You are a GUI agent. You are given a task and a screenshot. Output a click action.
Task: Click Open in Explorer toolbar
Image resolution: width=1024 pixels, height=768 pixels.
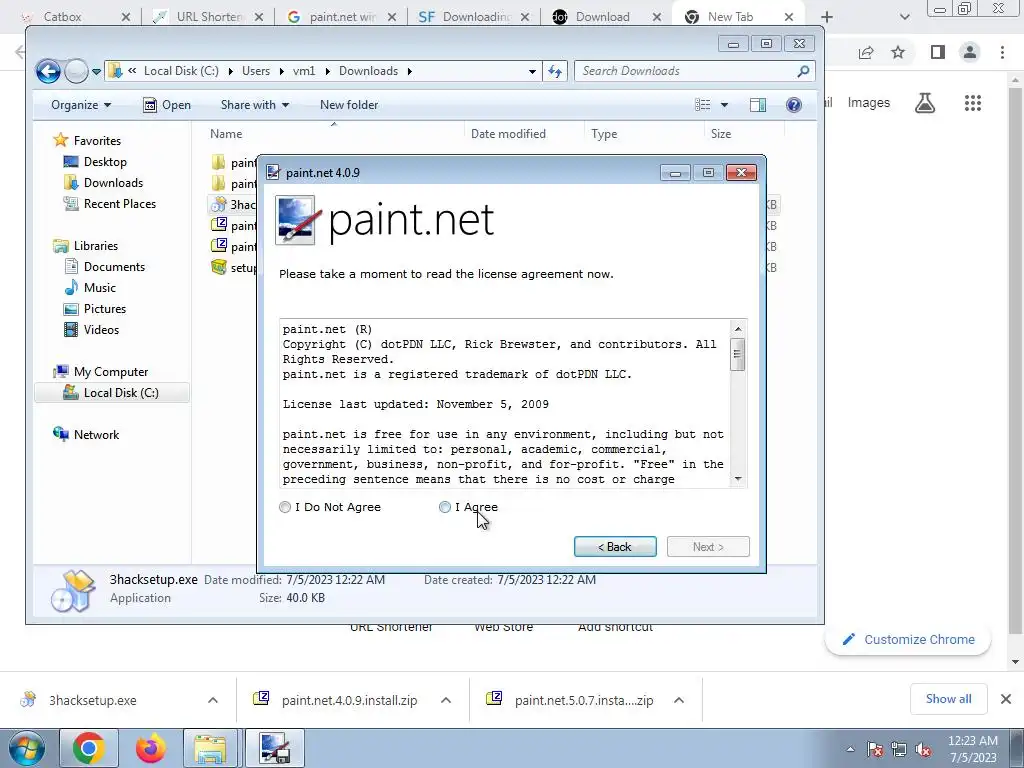[167, 104]
